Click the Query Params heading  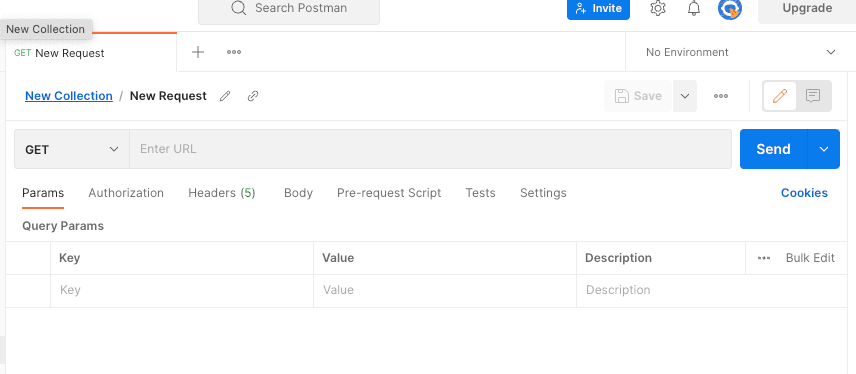(x=63, y=226)
